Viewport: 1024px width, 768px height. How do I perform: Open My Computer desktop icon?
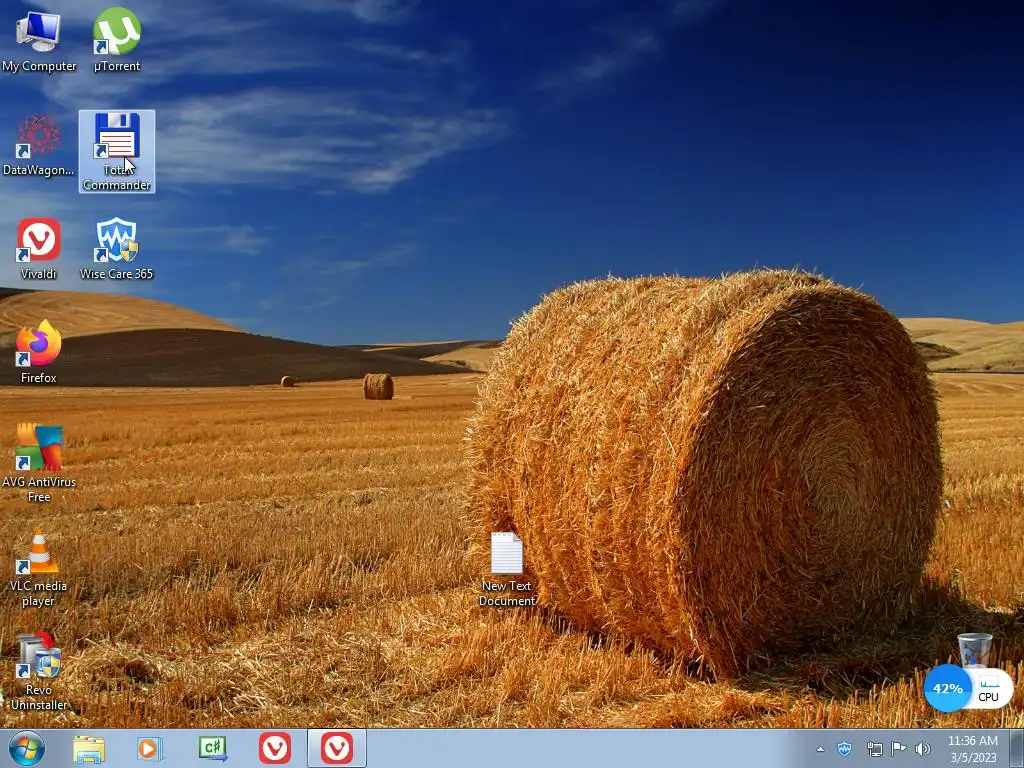tap(39, 40)
